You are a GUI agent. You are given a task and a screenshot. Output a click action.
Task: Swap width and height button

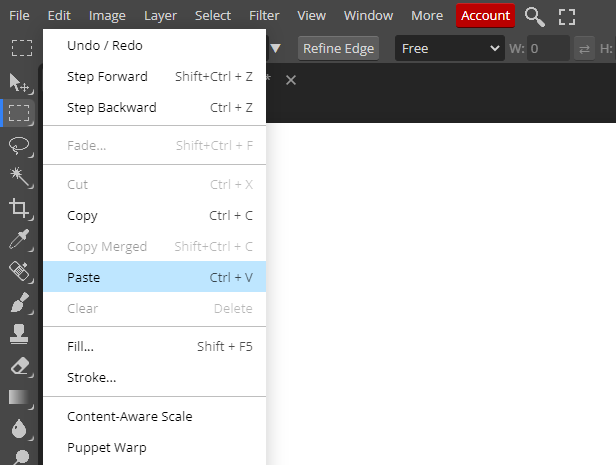coord(585,48)
